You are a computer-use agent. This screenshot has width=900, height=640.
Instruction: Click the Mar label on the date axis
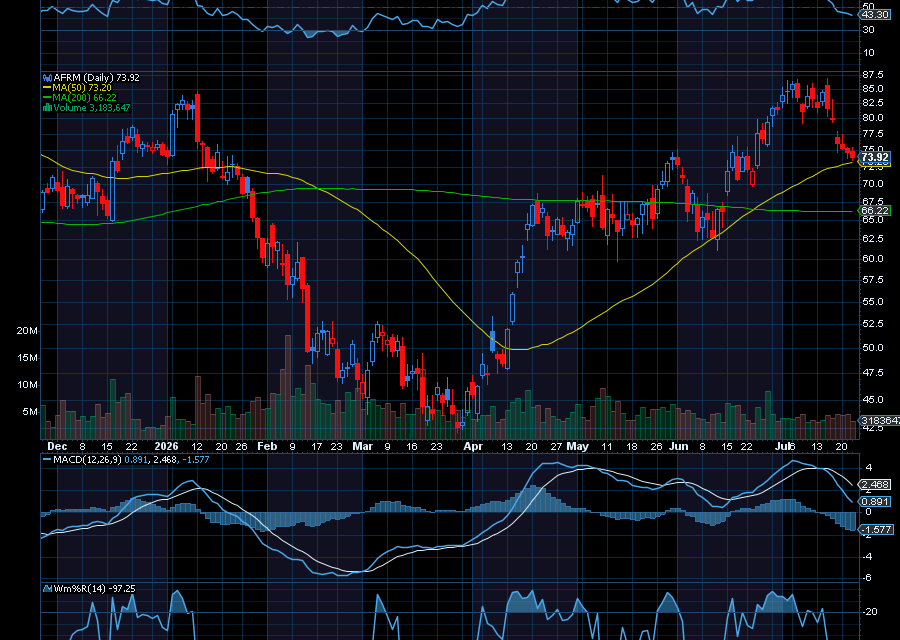pos(362,447)
